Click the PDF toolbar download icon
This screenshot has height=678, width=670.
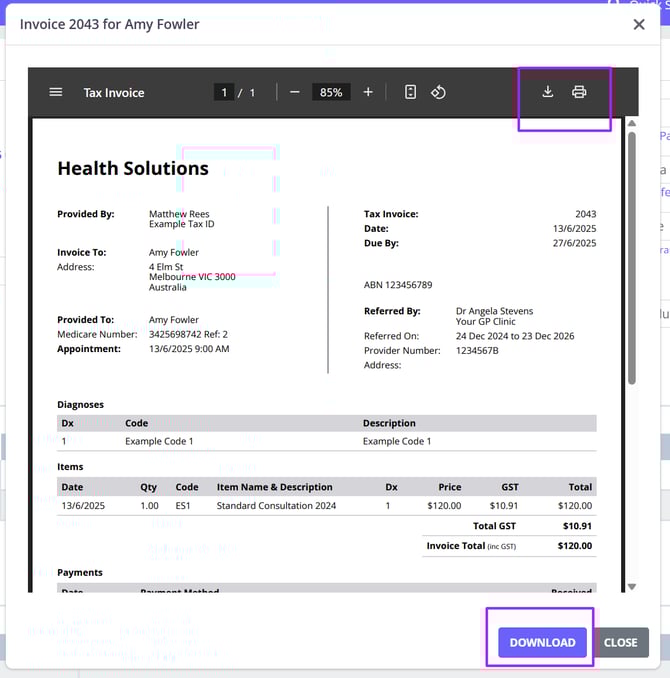[x=547, y=92]
